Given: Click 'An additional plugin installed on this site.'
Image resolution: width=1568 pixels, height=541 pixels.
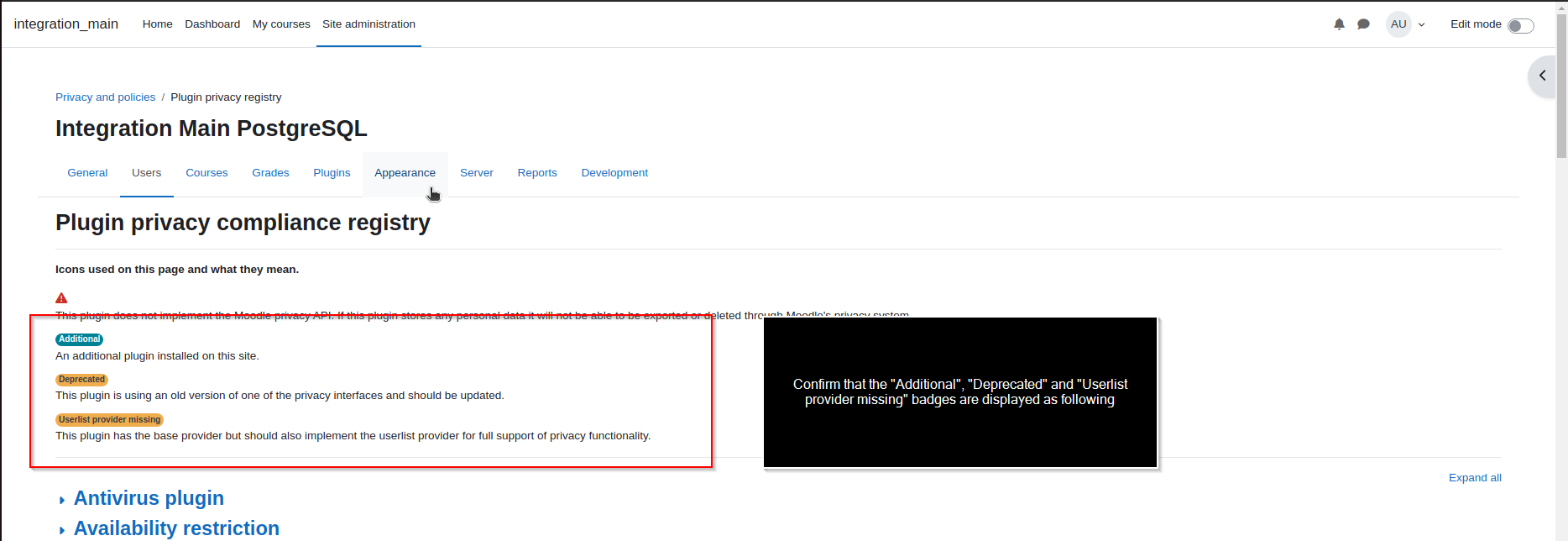Looking at the screenshot, I should pyautogui.click(x=157, y=356).
